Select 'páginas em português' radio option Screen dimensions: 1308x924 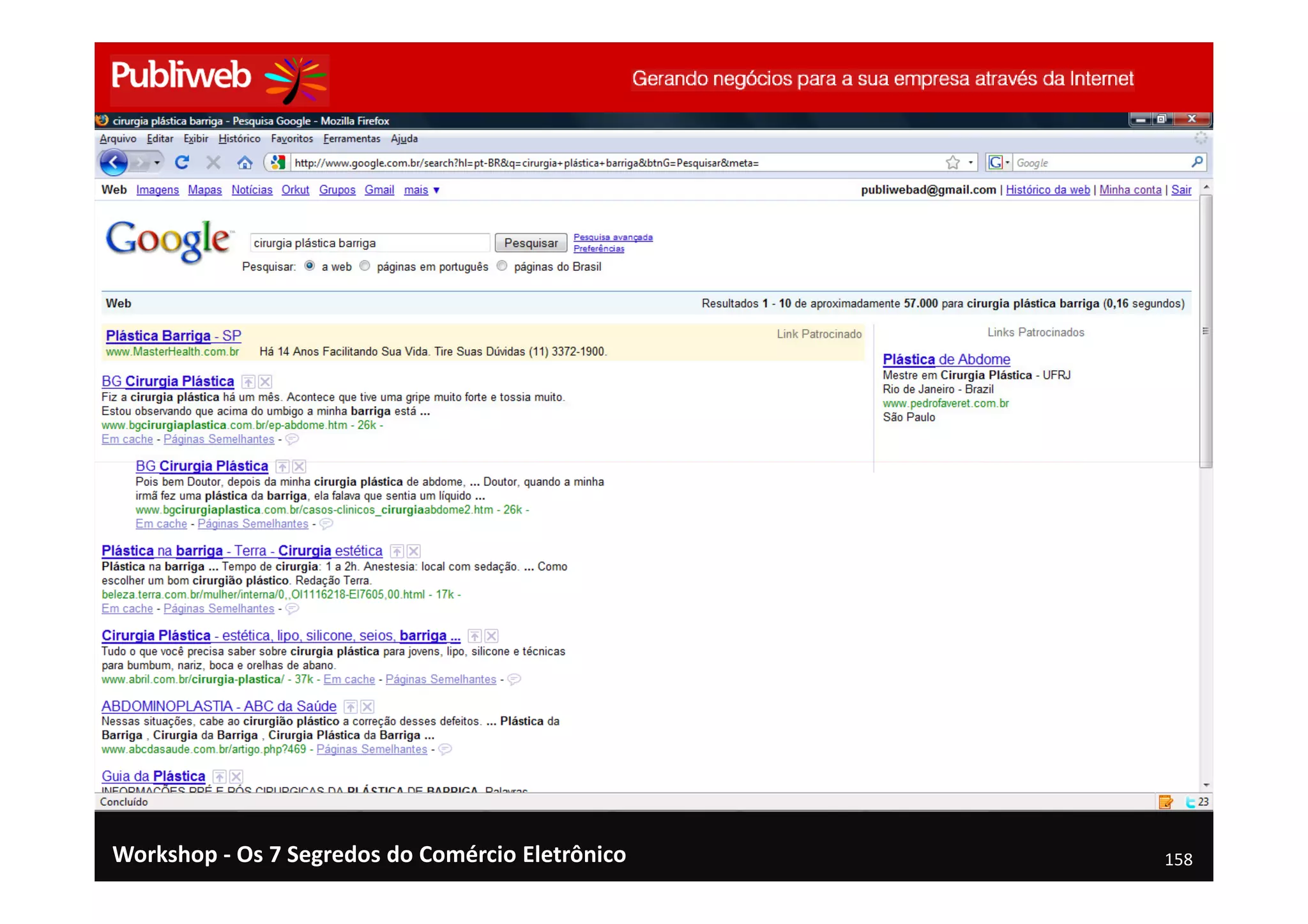pos(365,266)
